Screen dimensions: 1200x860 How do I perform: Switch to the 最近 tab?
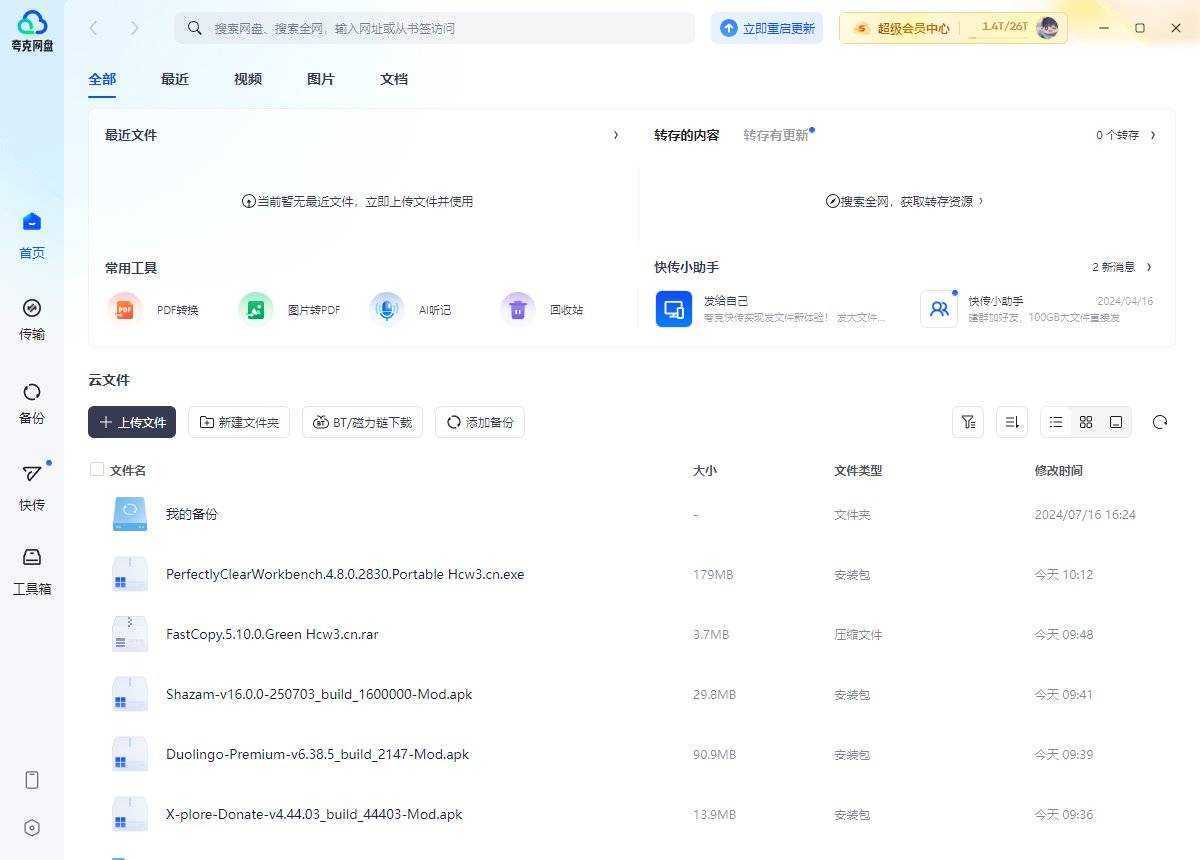click(175, 79)
